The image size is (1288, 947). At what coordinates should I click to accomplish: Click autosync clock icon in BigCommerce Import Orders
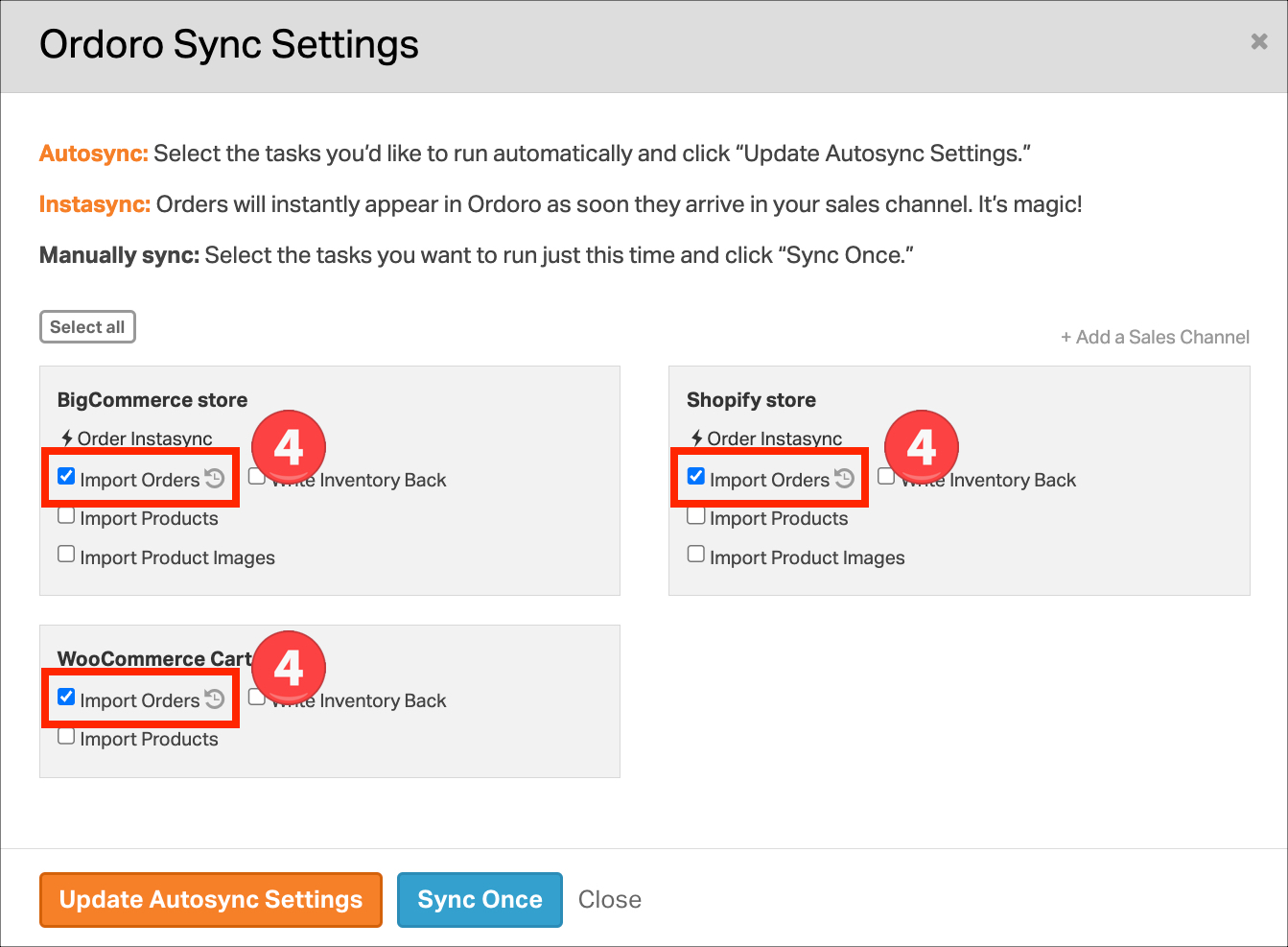click(x=215, y=478)
